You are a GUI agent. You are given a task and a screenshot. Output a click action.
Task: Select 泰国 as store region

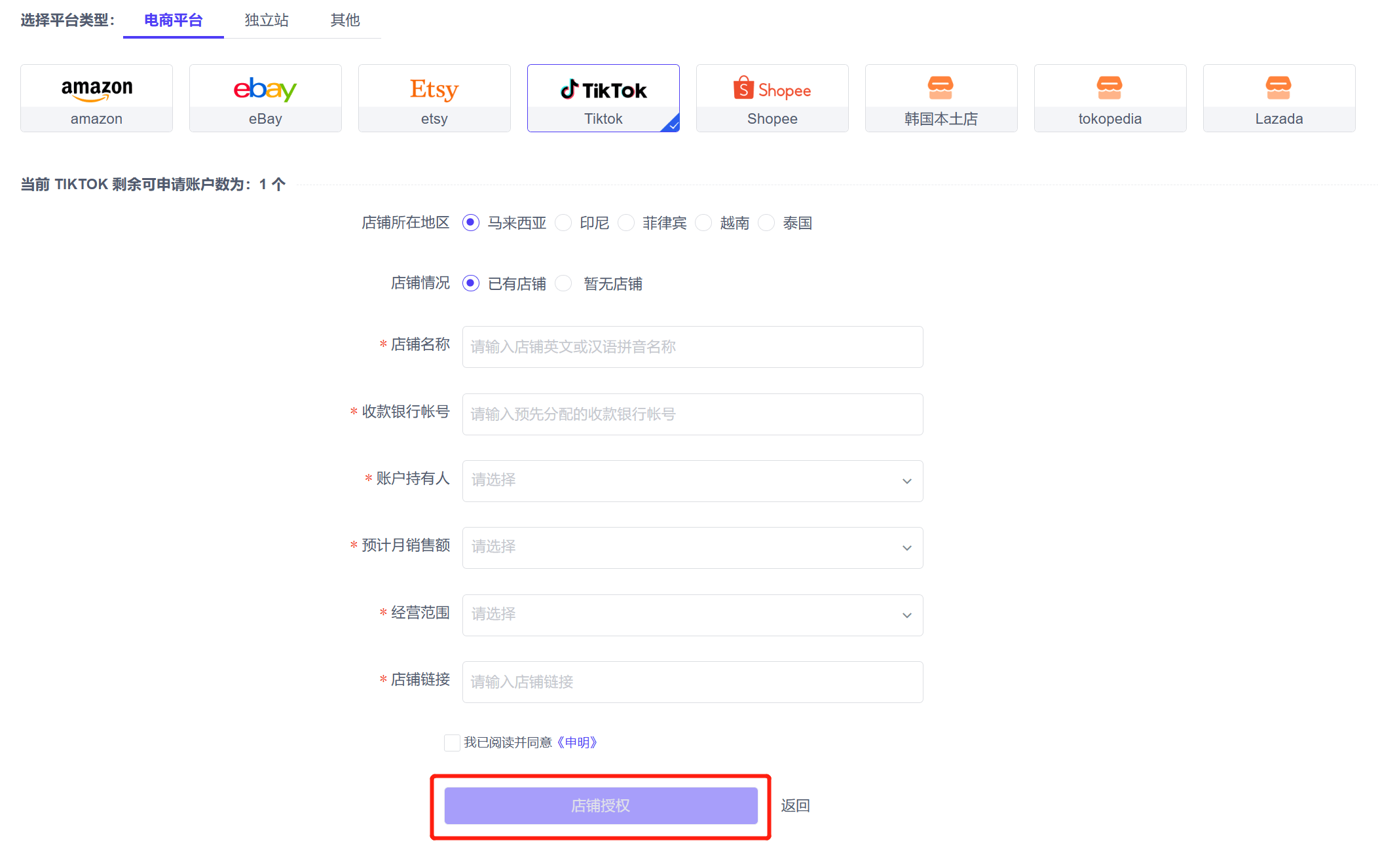(766, 223)
